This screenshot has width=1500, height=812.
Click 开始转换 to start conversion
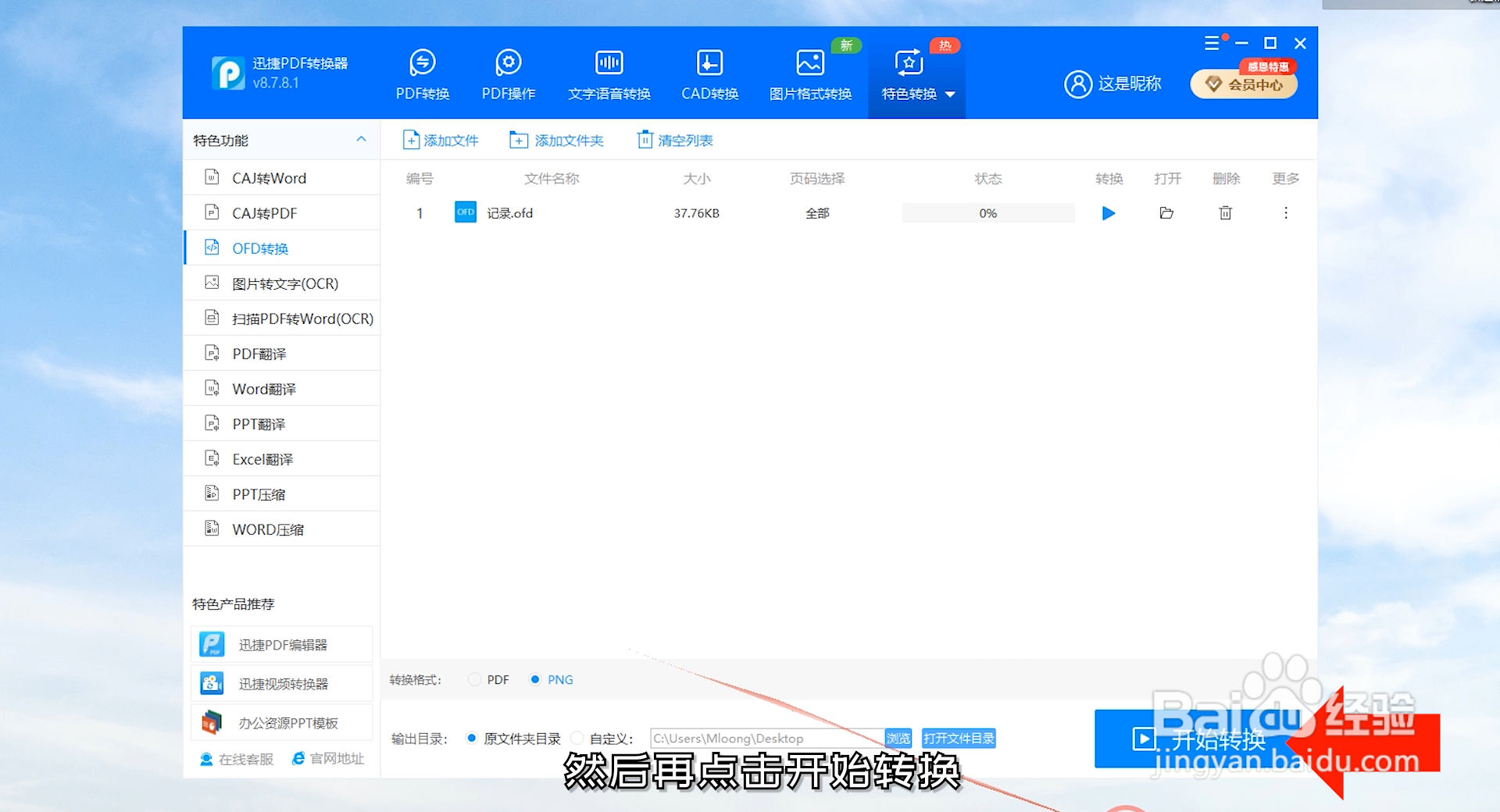(x=1199, y=739)
